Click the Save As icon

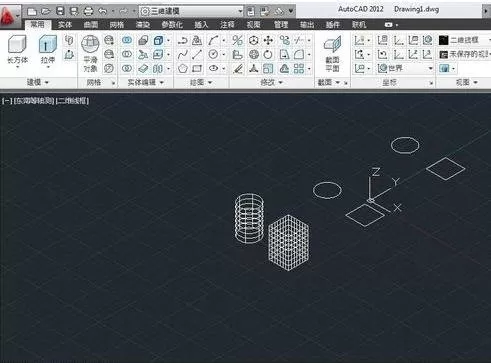[74, 12]
